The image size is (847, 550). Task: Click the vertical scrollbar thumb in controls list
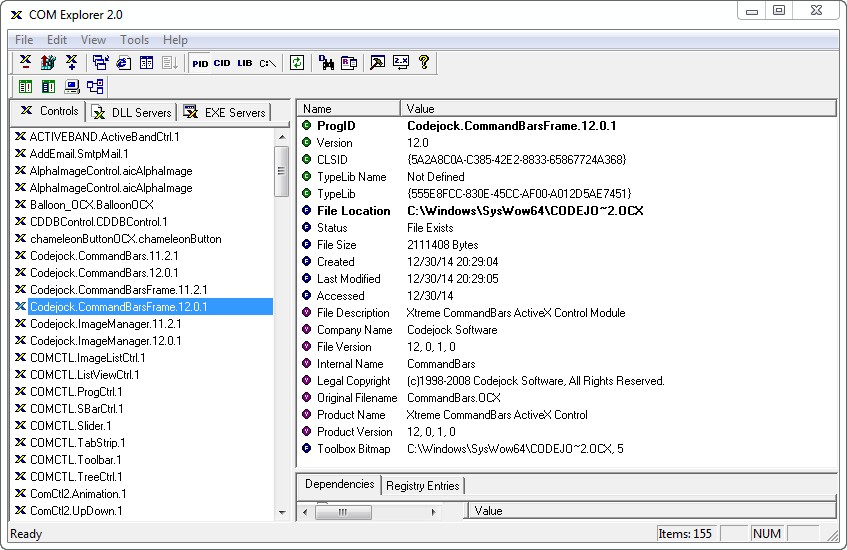pyautogui.click(x=282, y=172)
